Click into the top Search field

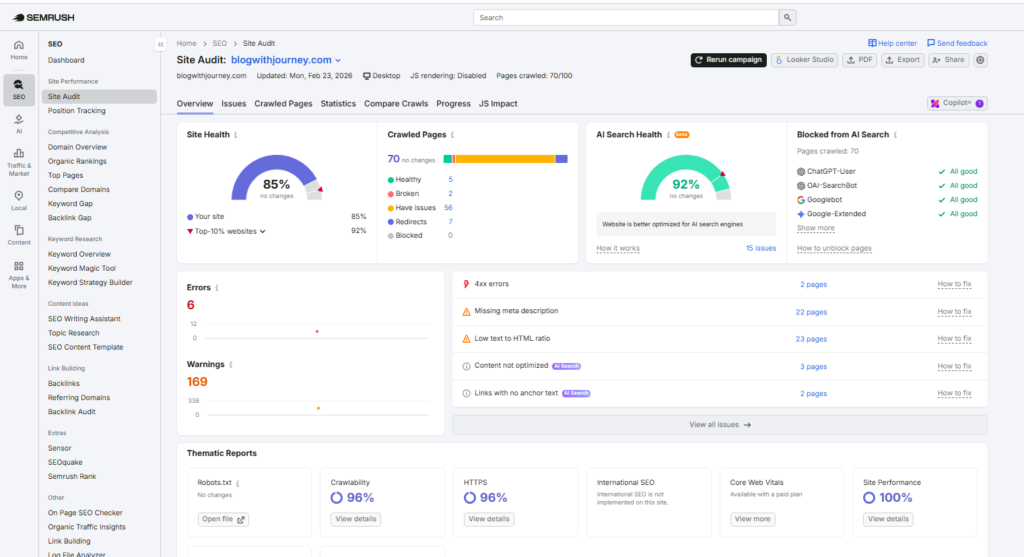[x=626, y=18]
